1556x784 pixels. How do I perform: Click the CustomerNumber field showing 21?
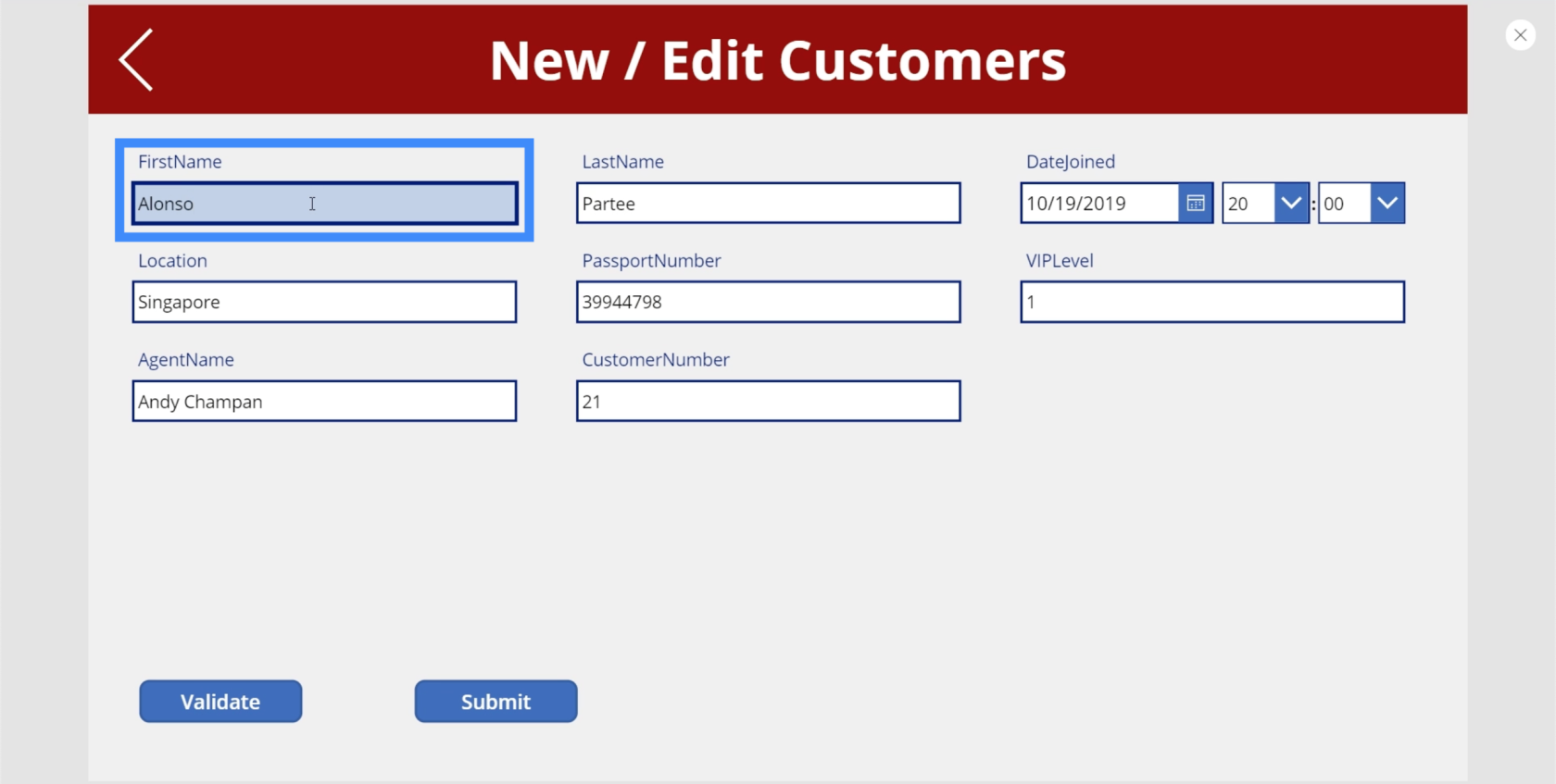768,401
